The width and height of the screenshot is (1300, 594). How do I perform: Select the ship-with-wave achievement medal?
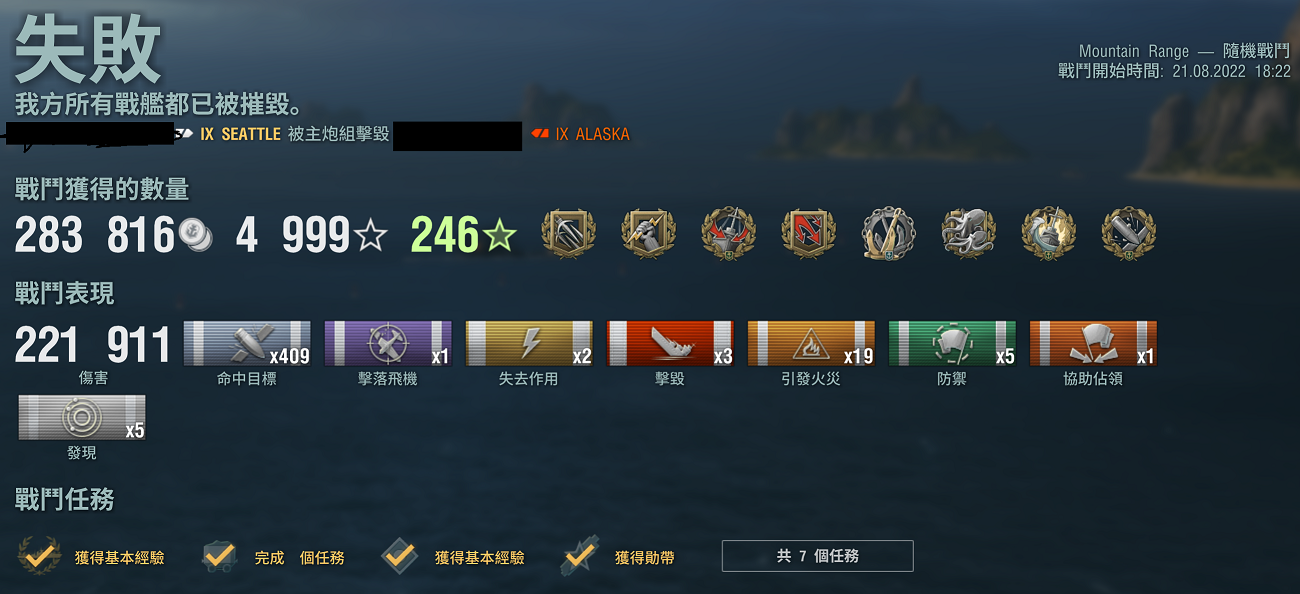click(1048, 234)
